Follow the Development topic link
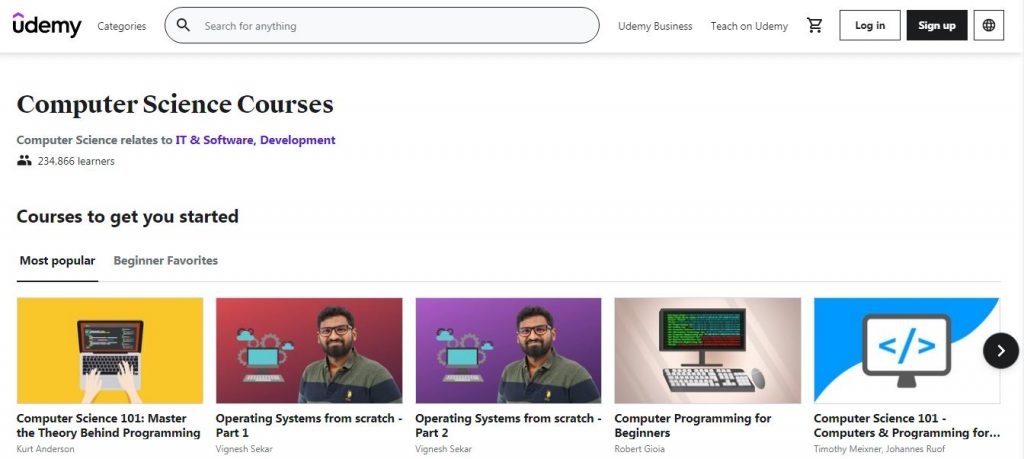Viewport: 1024px width, 459px height. point(298,140)
